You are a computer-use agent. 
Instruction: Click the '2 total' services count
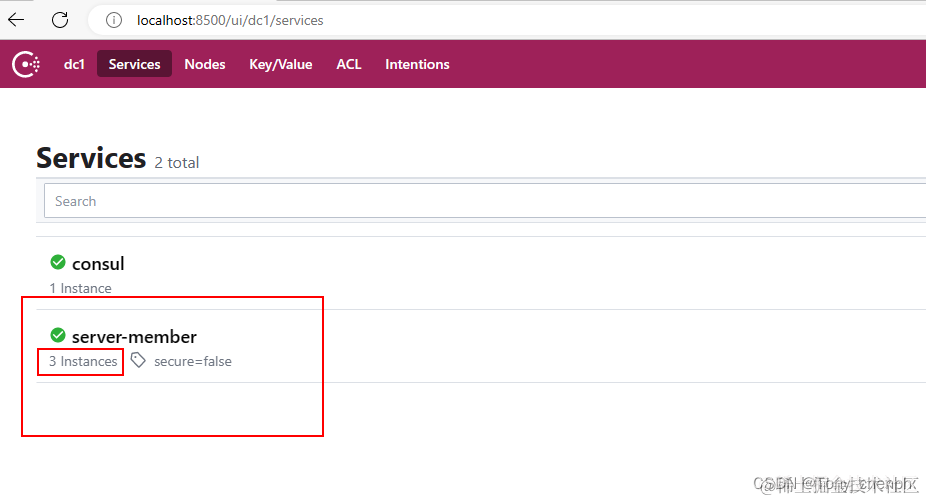(x=177, y=162)
